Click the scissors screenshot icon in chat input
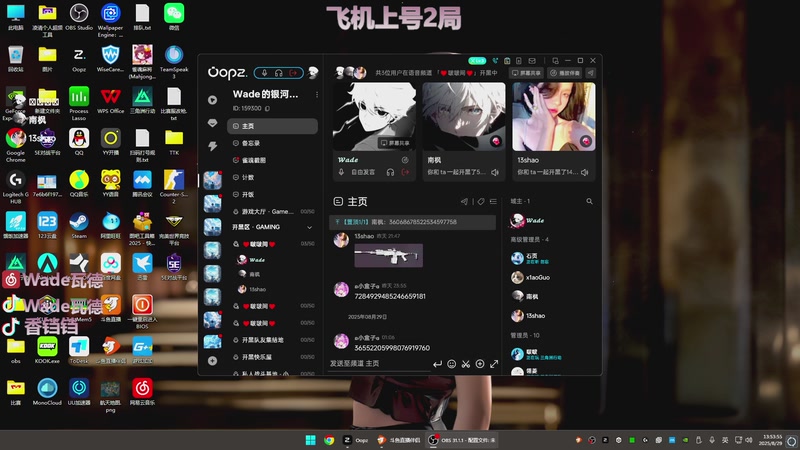Screen dimensions: 800x450 tap(466, 364)
